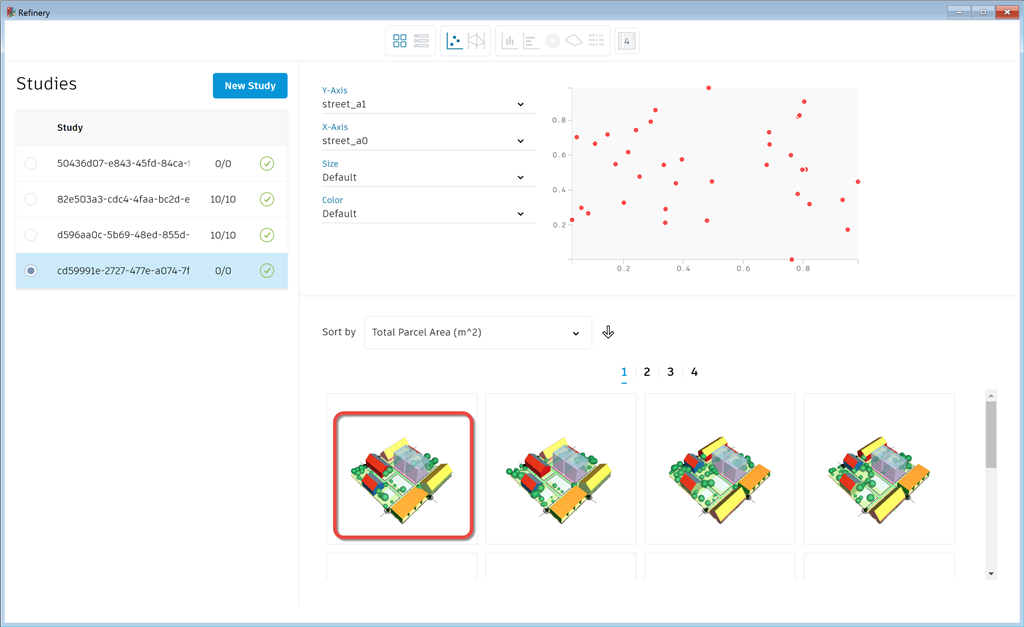Select the scatterplot chart icon
This screenshot has width=1024, height=627.
[x=455, y=41]
